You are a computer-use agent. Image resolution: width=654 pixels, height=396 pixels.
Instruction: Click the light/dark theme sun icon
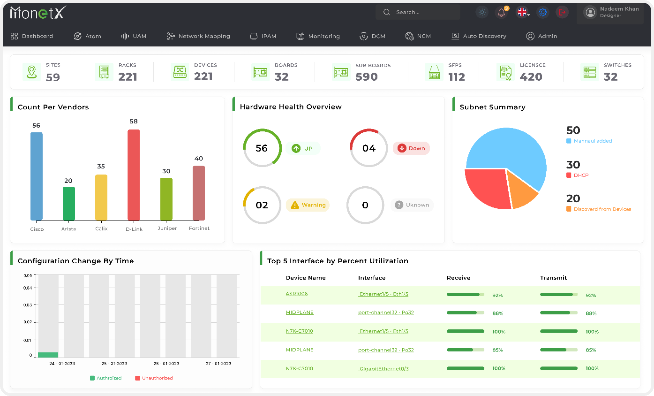(x=482, y=13)
